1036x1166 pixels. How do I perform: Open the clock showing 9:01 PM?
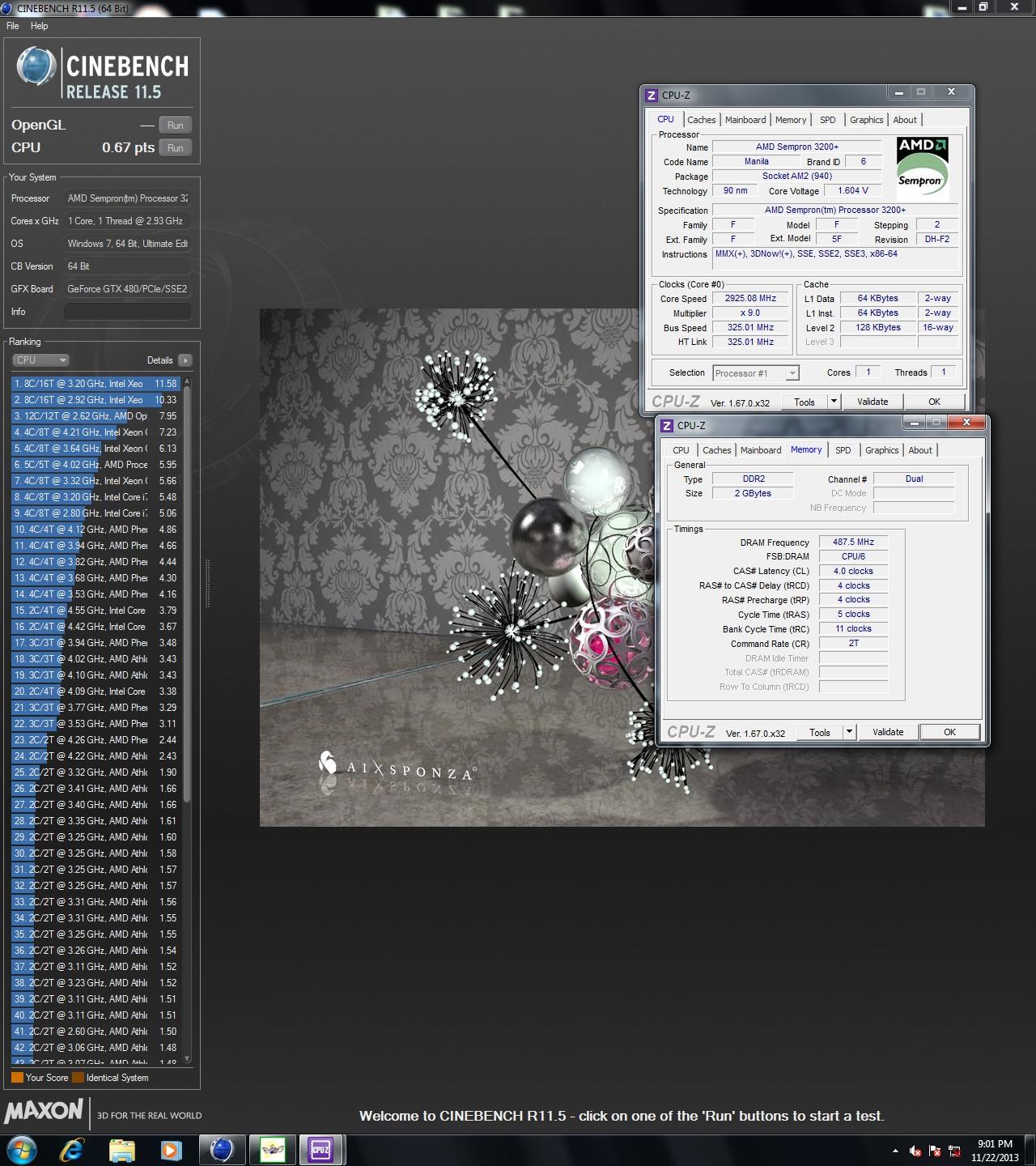coord(995,1151)
